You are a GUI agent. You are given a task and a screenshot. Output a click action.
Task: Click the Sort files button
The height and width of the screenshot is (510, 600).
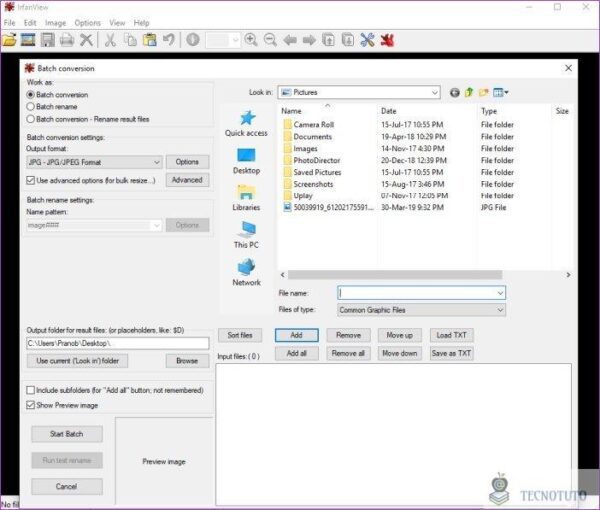click(x=240, y=335)
